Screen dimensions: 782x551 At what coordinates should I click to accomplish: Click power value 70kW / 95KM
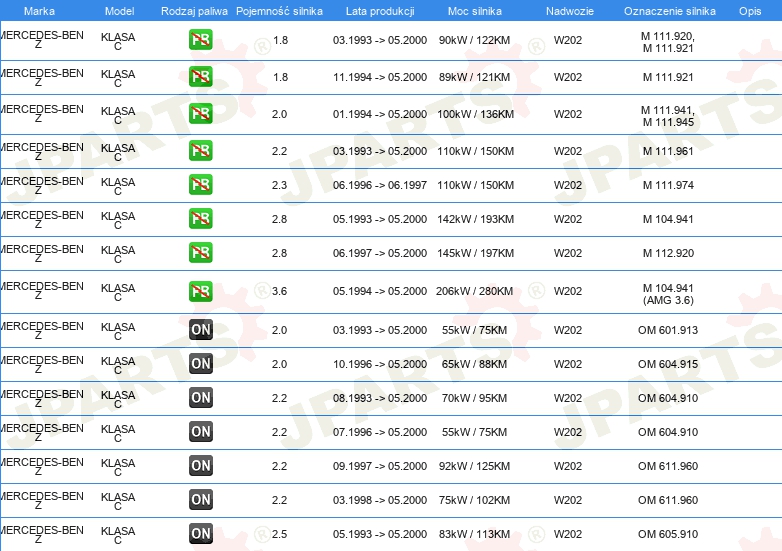tap(474, 398)
